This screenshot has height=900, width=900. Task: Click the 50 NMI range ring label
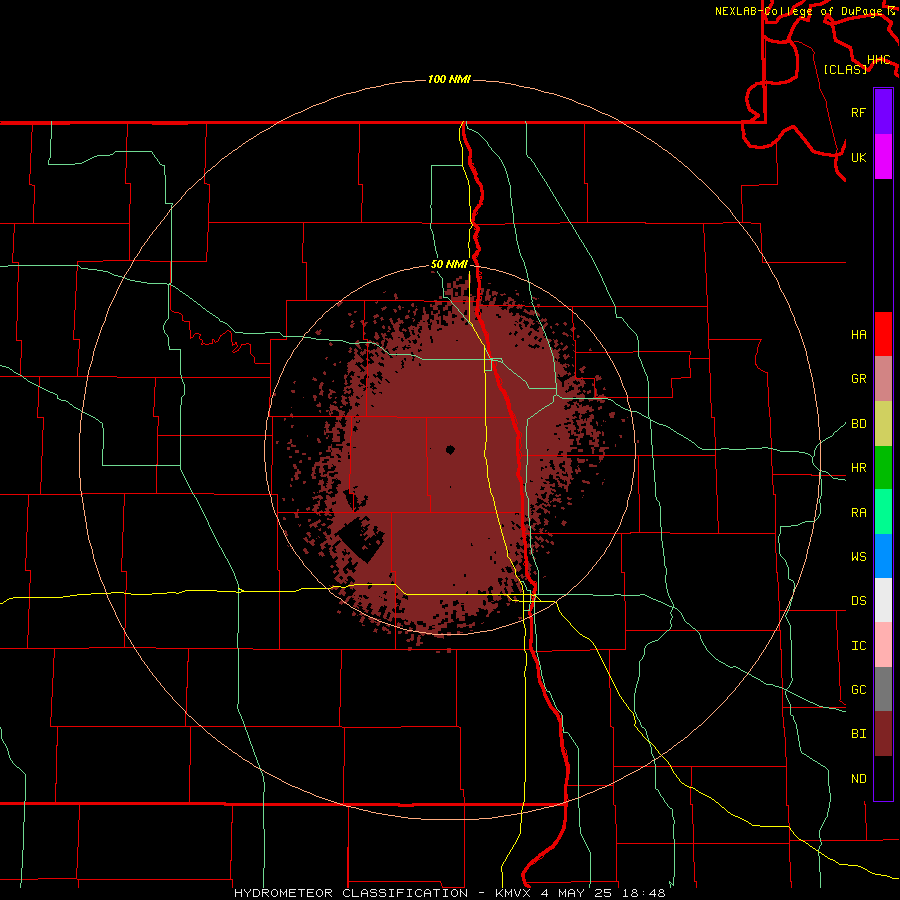tap(449, 265)
